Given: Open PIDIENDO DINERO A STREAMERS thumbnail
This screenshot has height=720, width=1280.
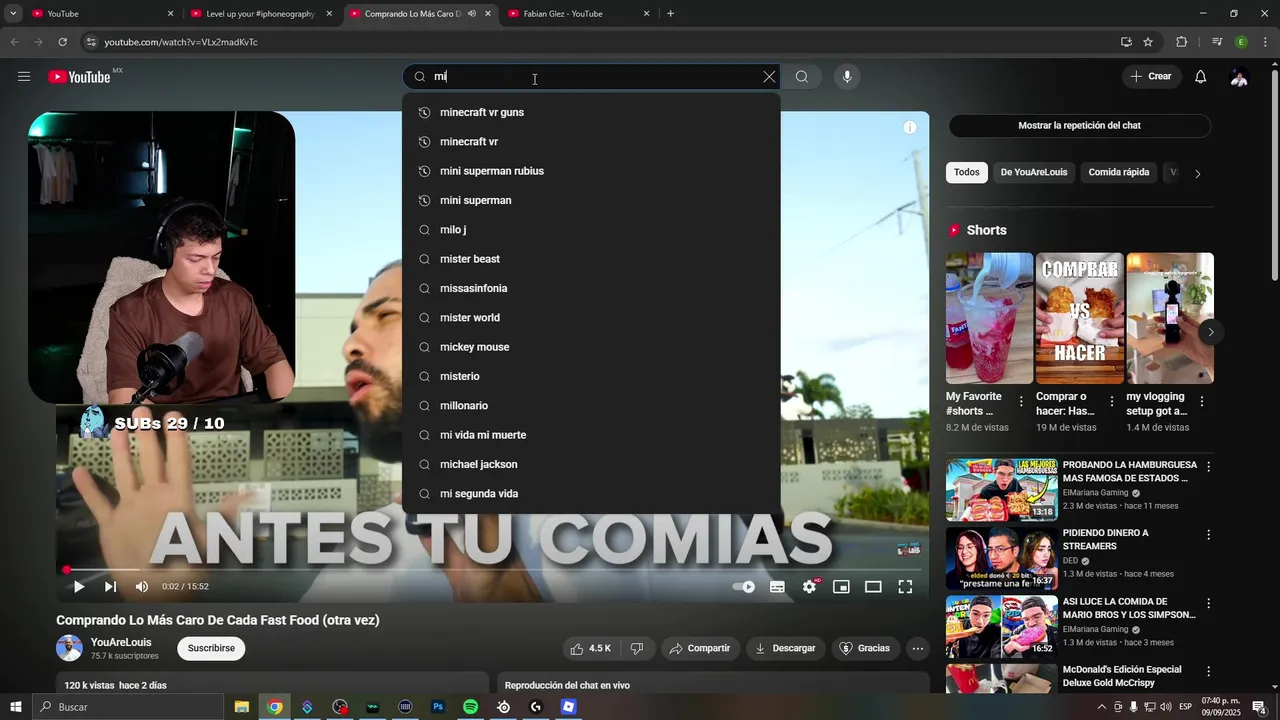Looking at the screenshot, I should click(1001, 558).
